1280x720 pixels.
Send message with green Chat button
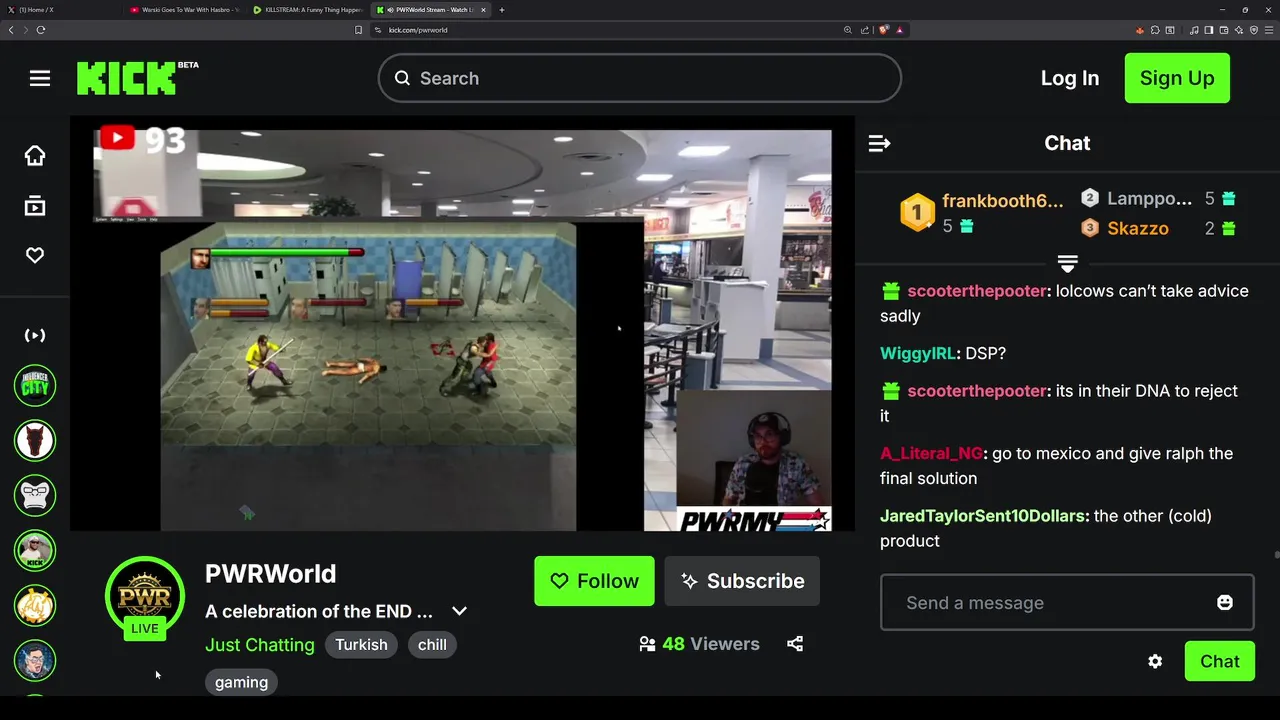point(1219,661)
